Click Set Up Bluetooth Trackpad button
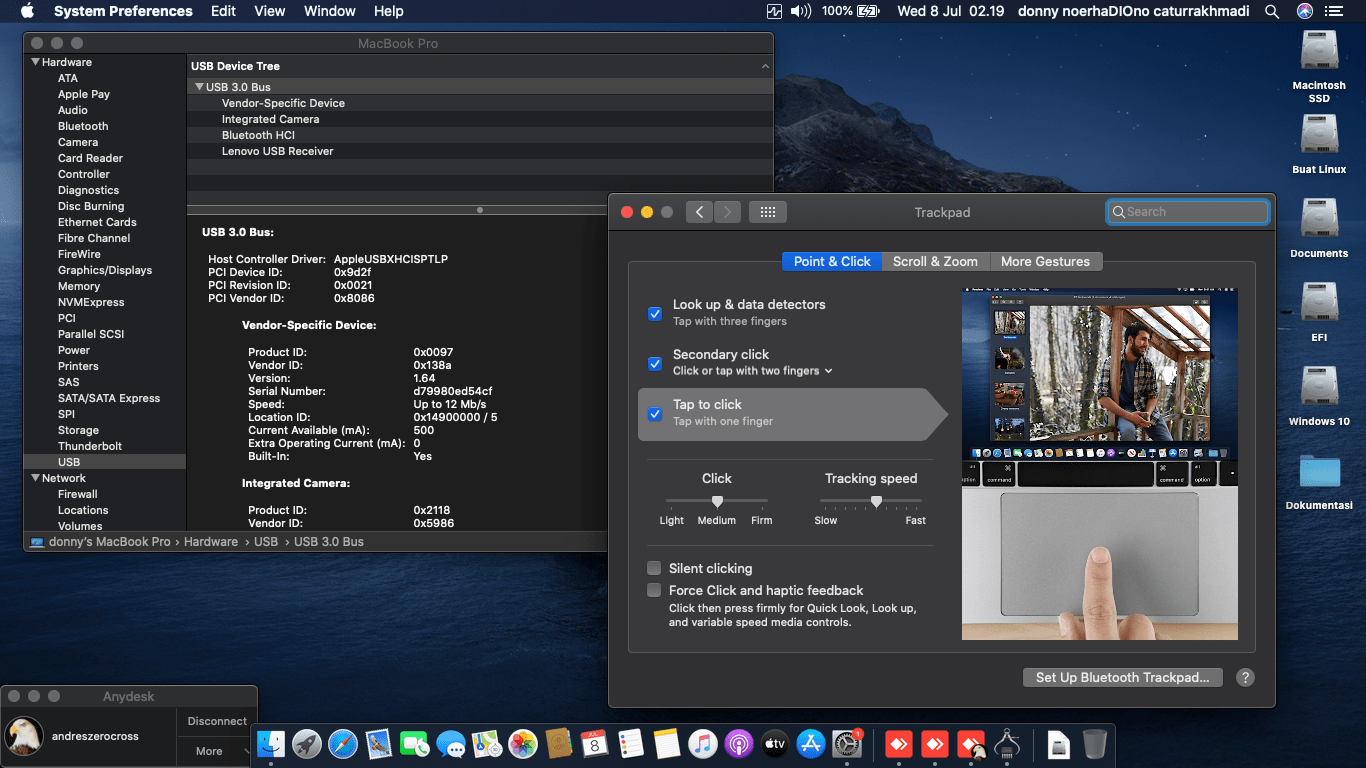The height and width of the screenshot is (768, 1366). [x=1123, y=677]
